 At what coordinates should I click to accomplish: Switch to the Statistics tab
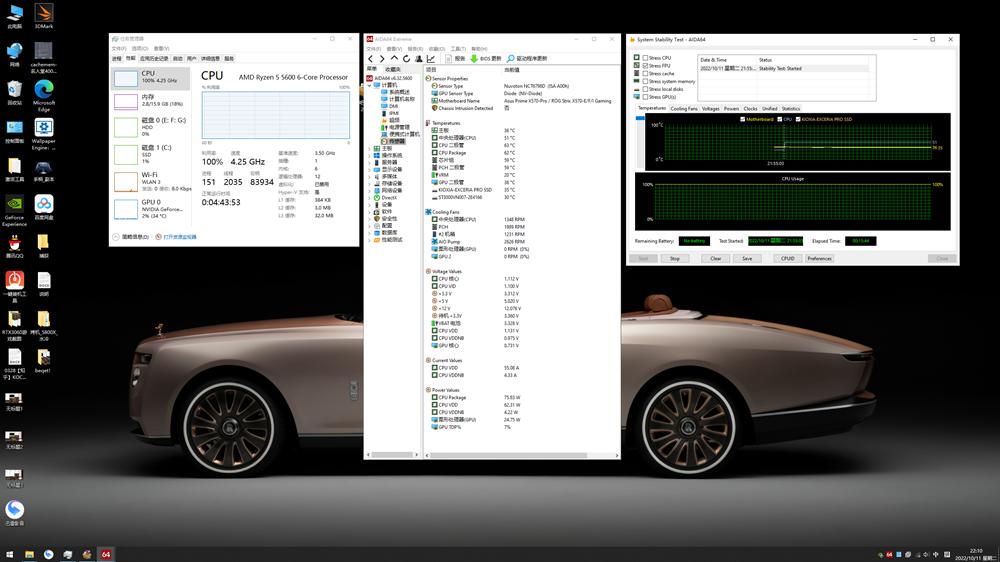click(x=790, y=108)
